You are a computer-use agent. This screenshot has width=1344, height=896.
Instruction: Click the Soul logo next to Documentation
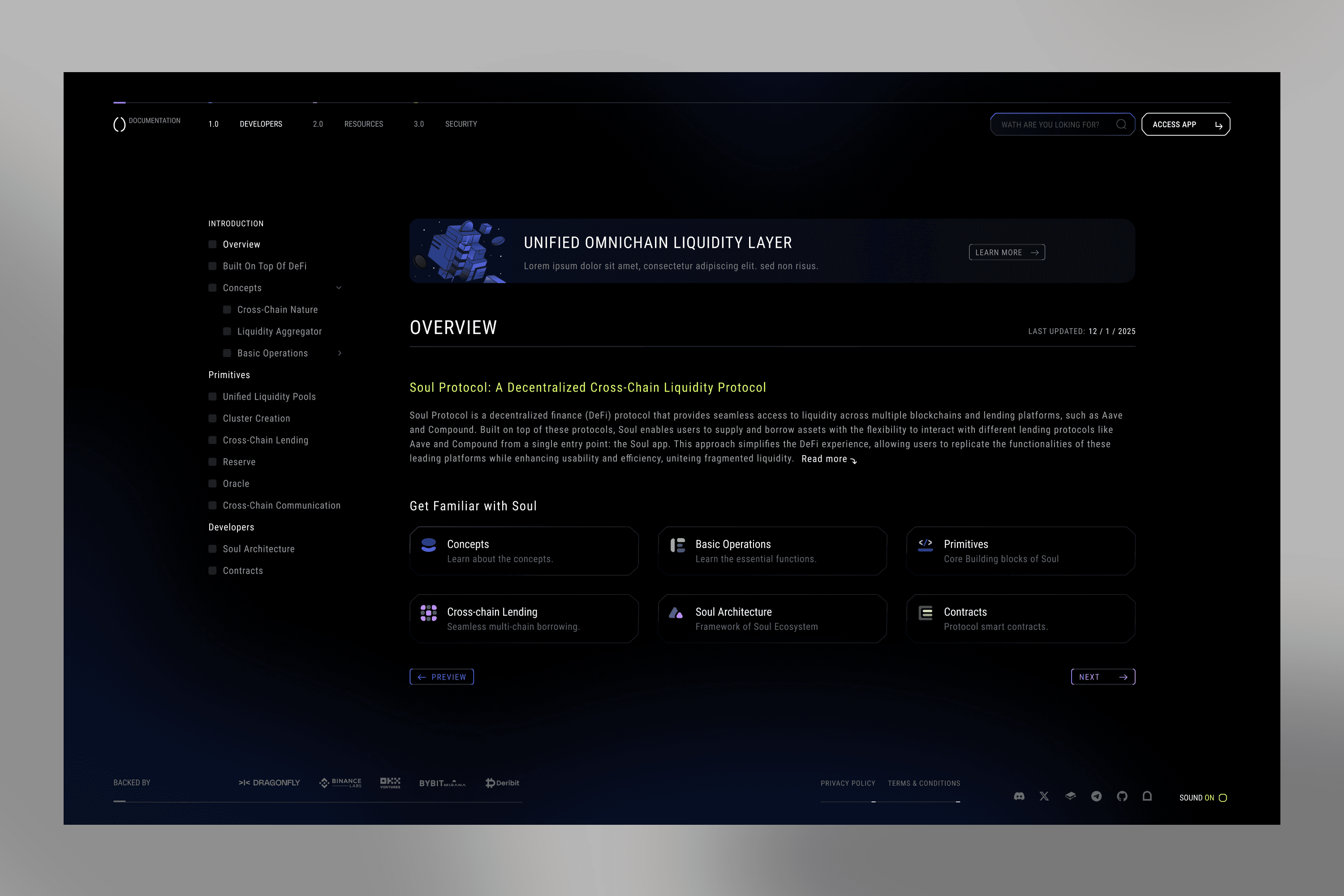tap(119, 124)
